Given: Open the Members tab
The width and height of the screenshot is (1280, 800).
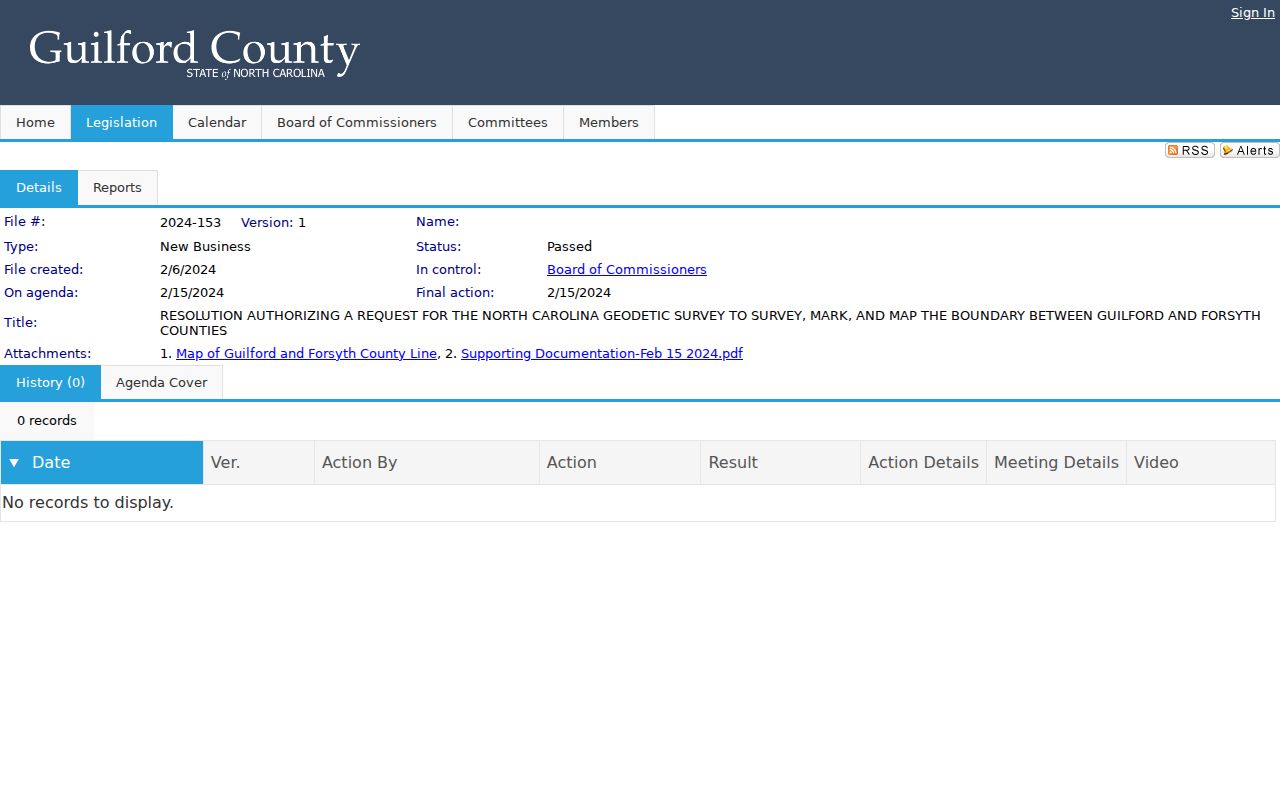Looking at the screenshot, I should click(x=609, y=122).
